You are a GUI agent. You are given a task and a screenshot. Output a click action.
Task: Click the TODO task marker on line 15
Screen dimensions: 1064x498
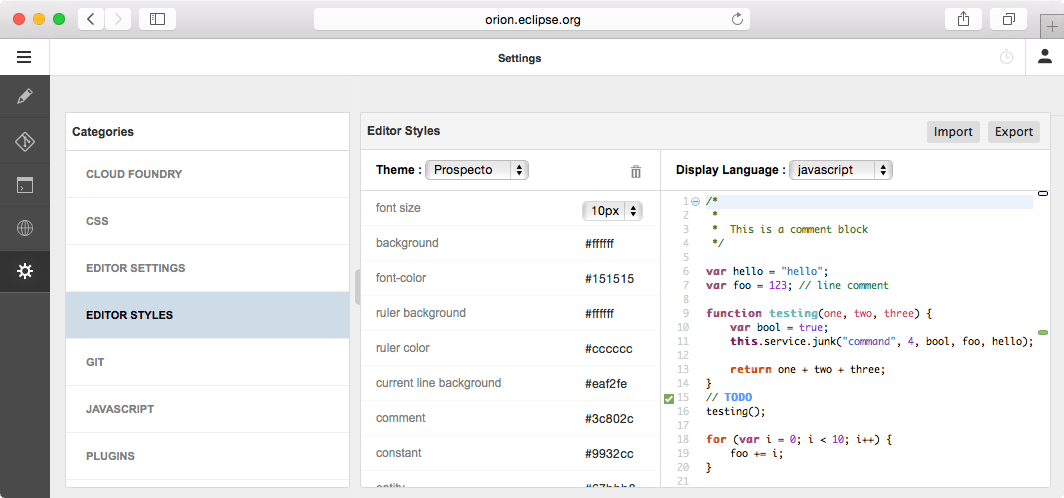(x=669, y=398)
